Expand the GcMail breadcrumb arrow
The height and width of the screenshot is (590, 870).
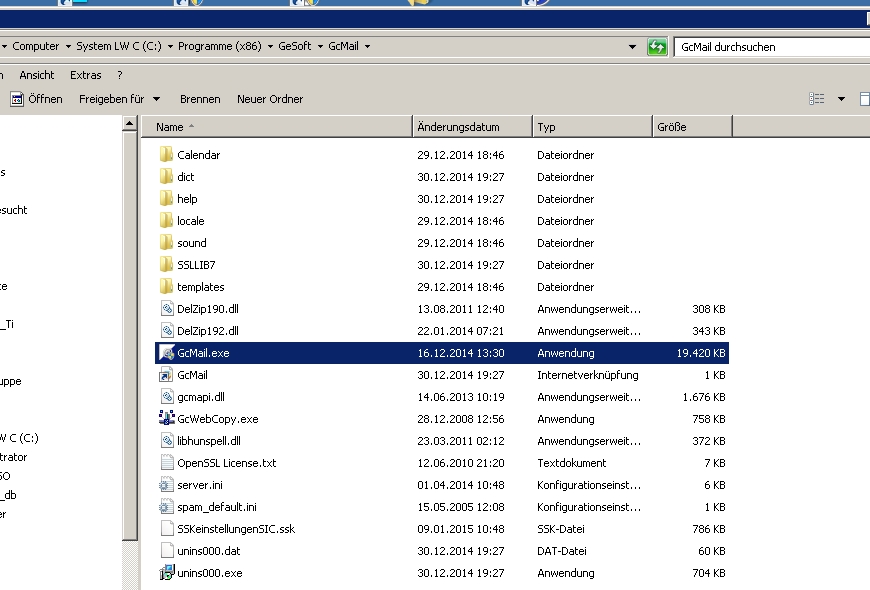367,46
